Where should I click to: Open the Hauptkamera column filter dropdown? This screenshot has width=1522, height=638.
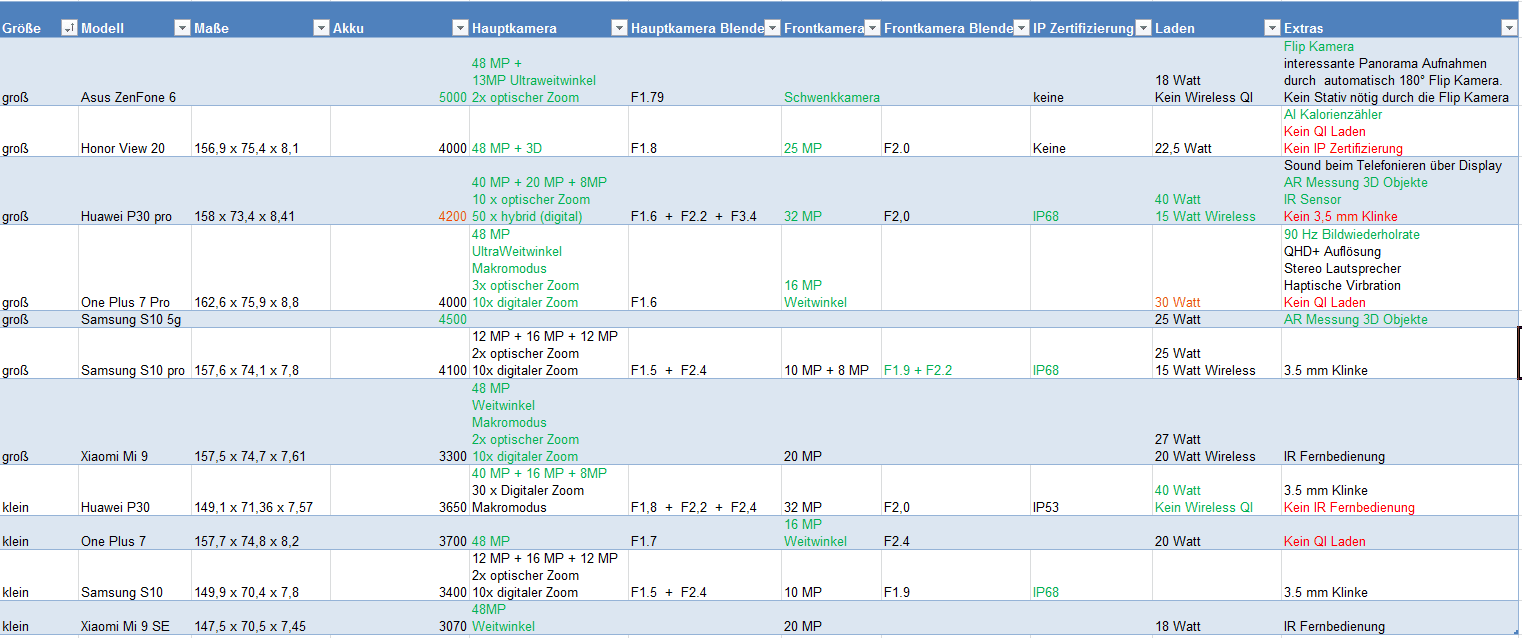point(619,28)
